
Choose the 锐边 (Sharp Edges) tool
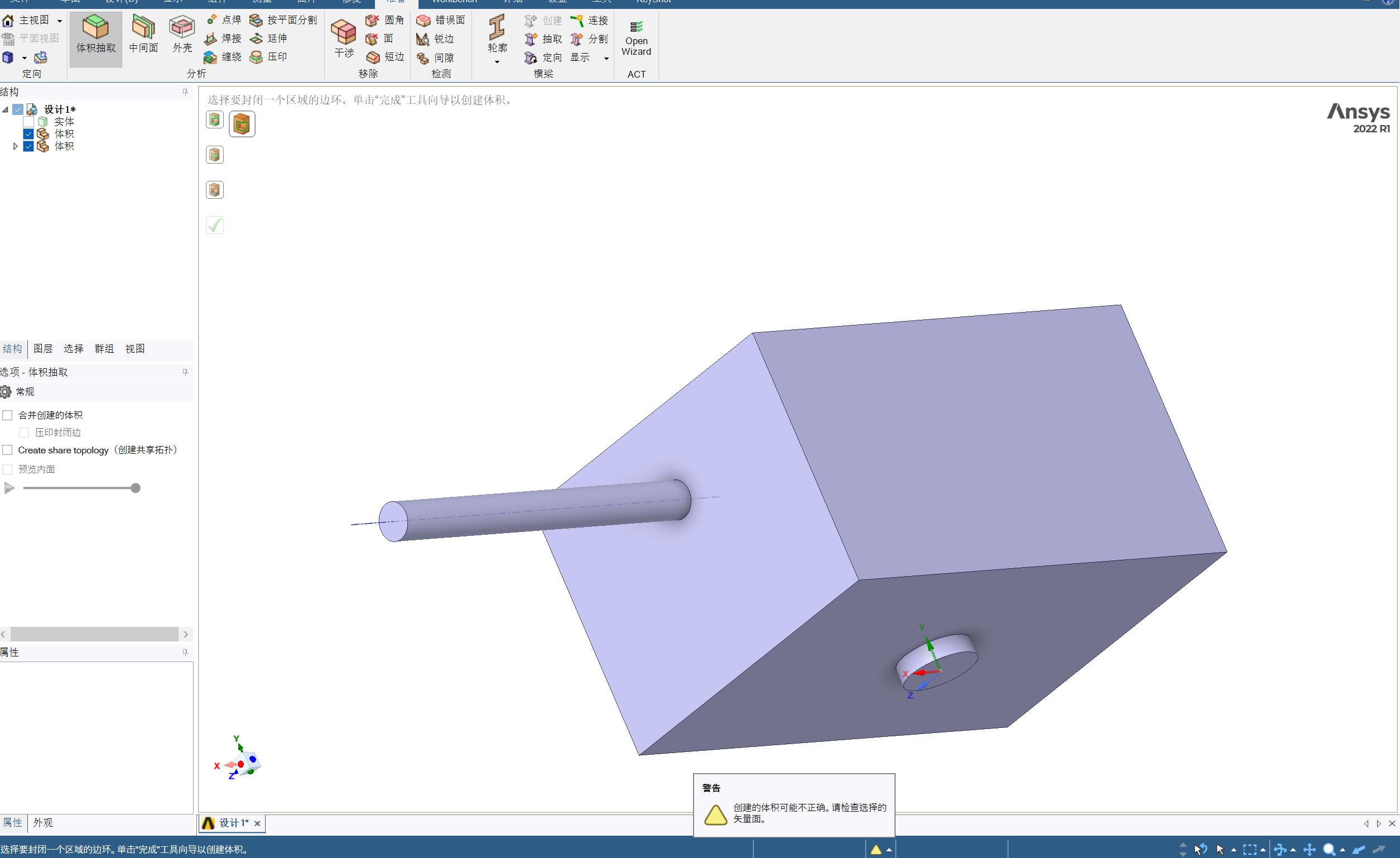(435, 39)
